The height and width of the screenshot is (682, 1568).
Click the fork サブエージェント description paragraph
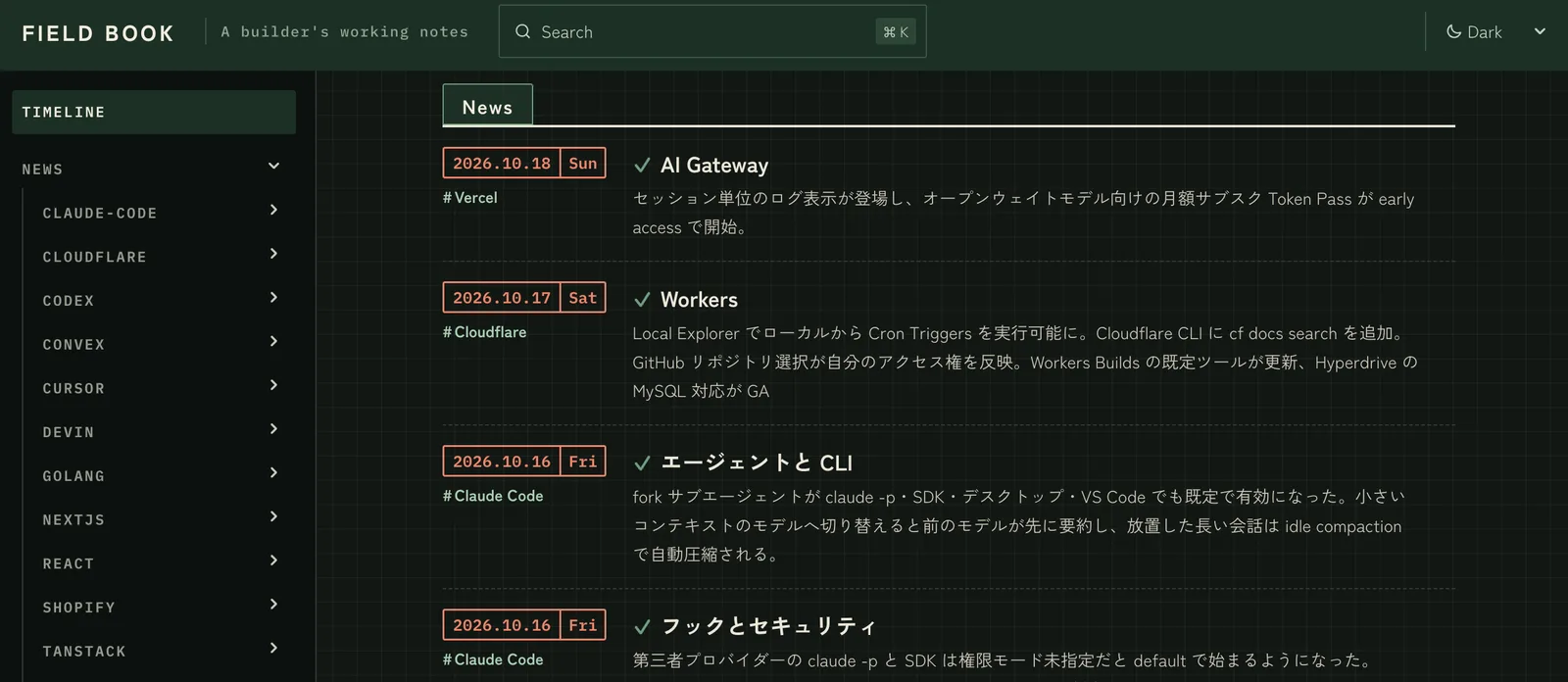click(x=1019, y=526)
